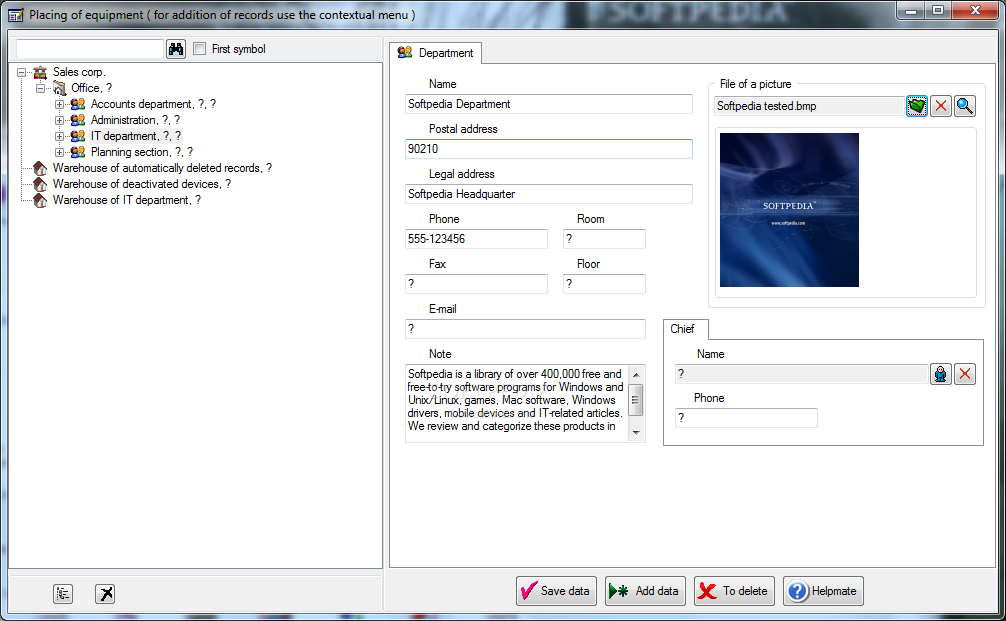Click E-mail input field
Screen dimensions: 1006x621
[x=525, y=328]
